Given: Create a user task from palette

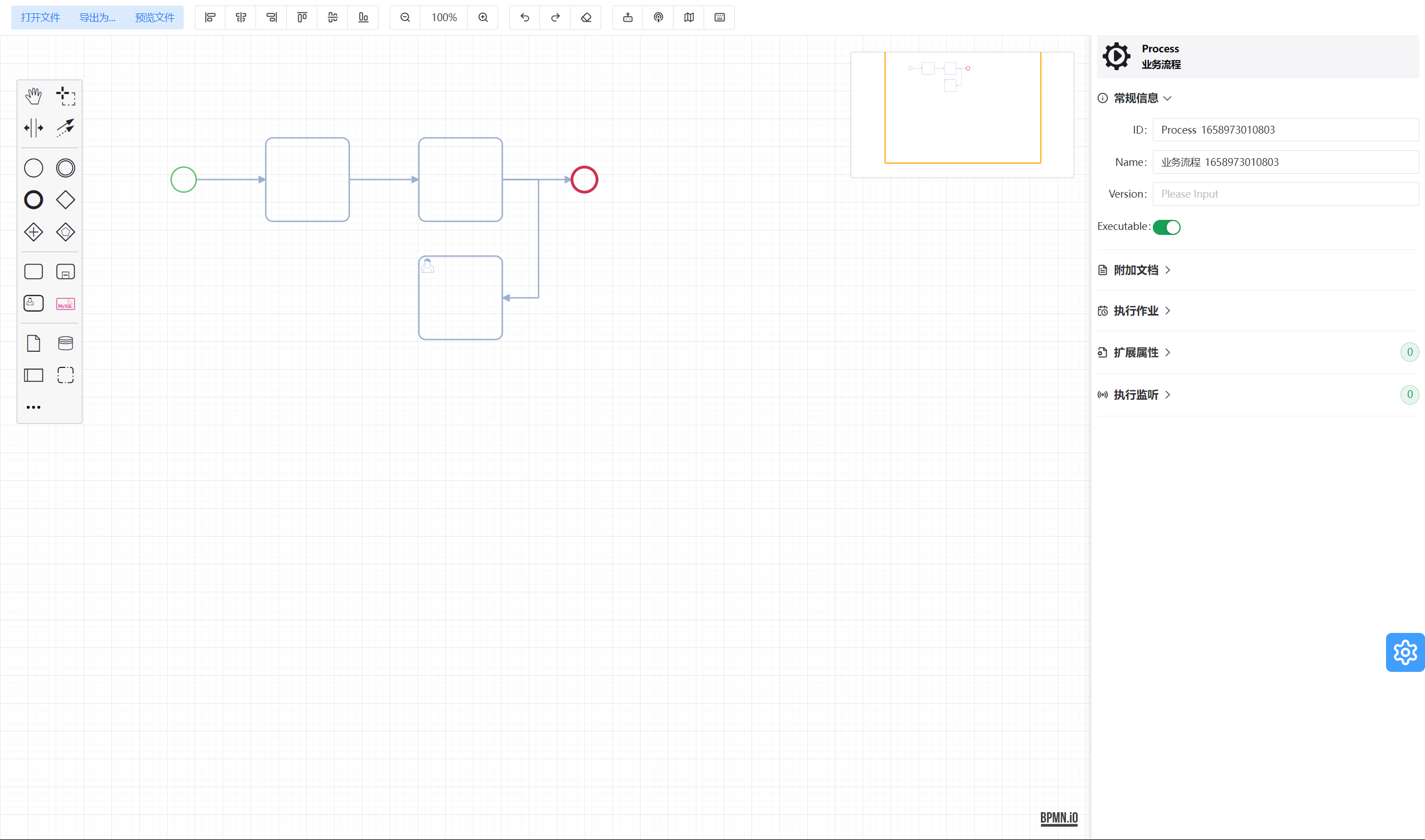Looking at the screenshot, I should [x=33, y=303].
